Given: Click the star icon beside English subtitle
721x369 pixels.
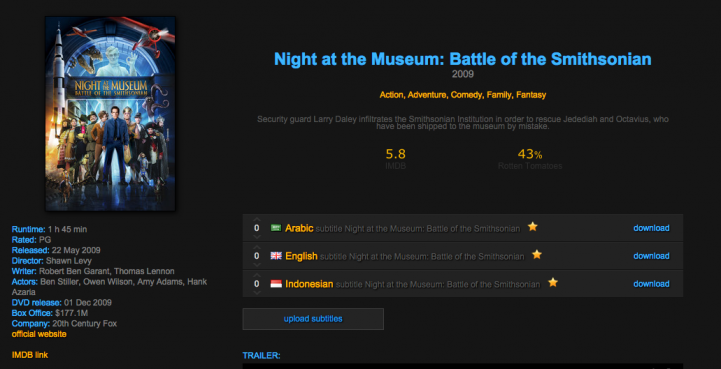Looking at the screenshot, I should [x=537, y=254].
